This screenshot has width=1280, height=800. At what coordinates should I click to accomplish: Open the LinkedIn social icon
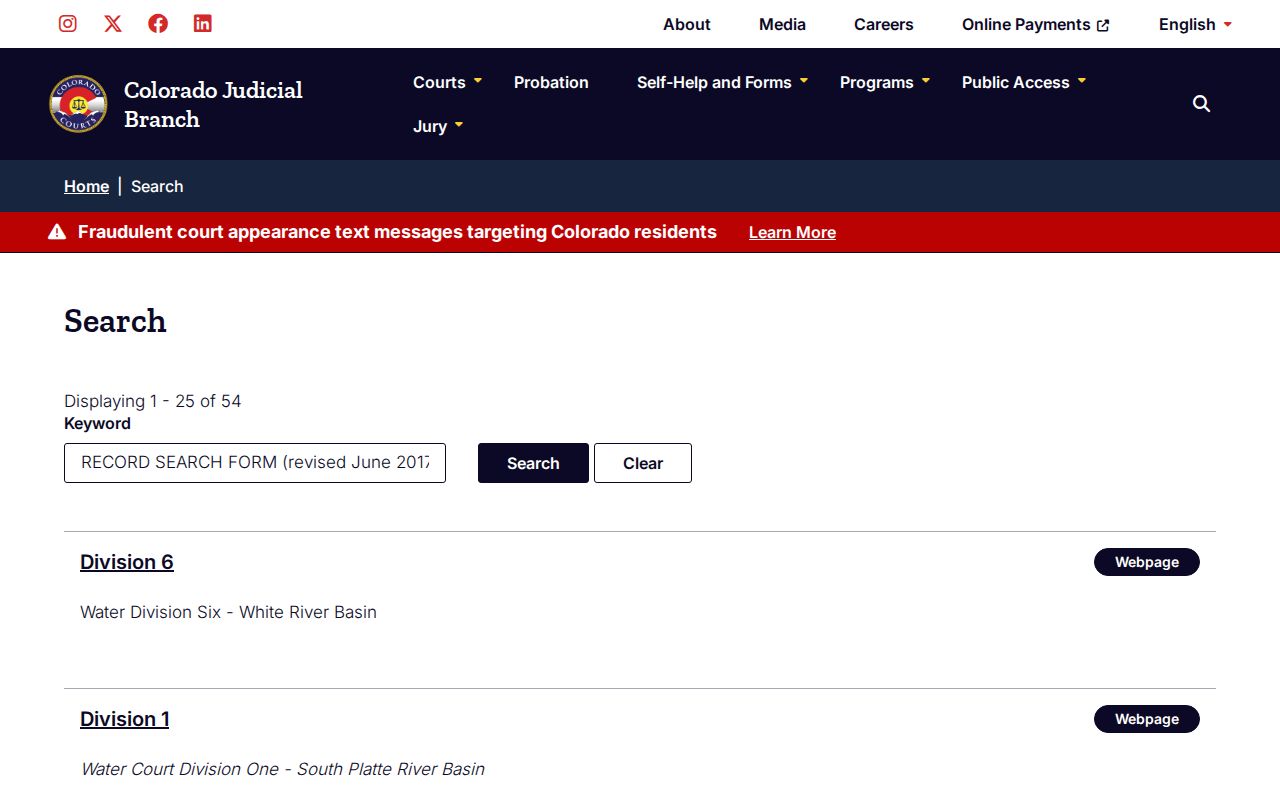tap(203, 23)
